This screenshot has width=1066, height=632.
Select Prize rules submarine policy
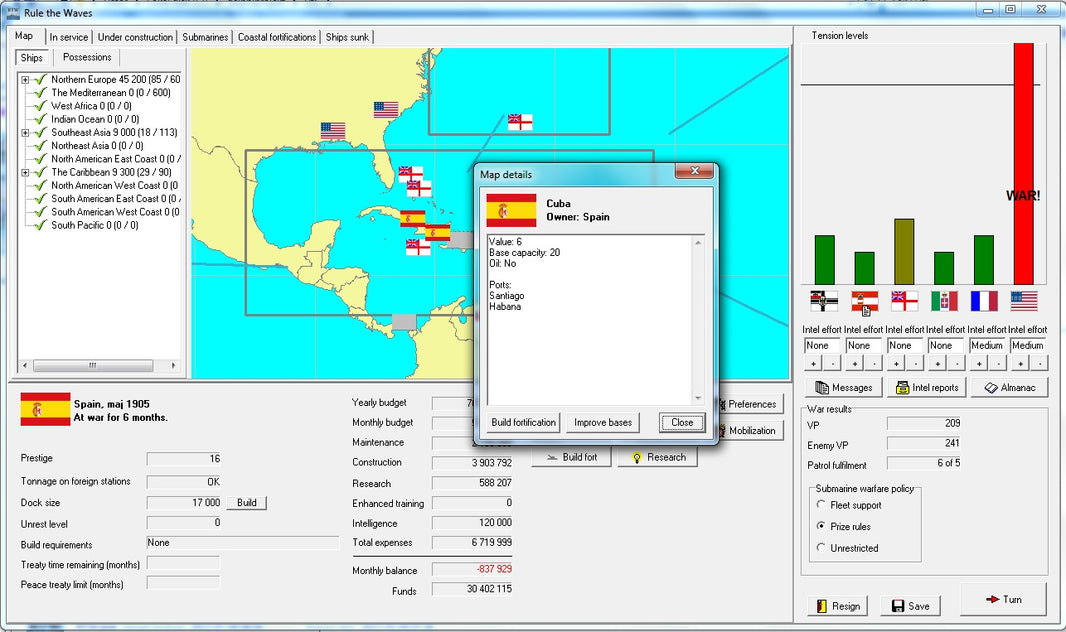tap(819, 527)
